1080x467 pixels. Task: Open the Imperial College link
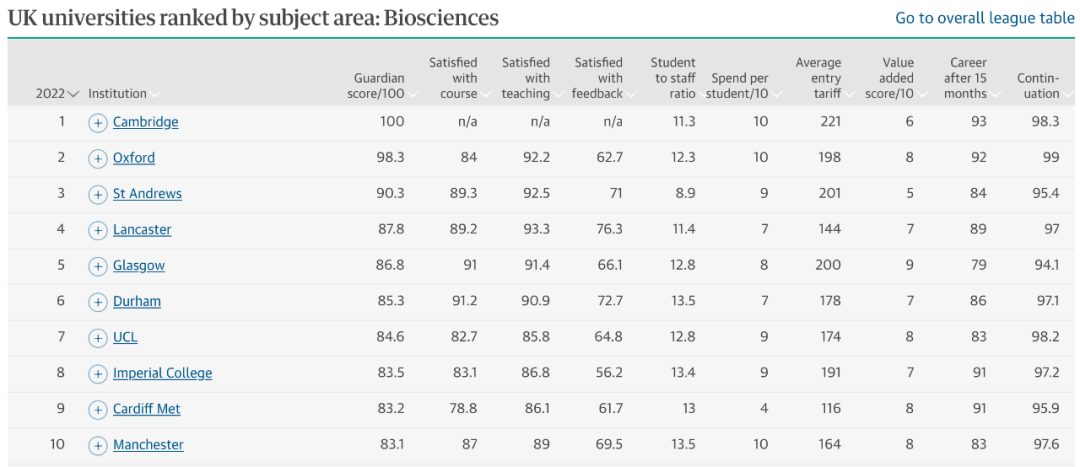(163, 373)
